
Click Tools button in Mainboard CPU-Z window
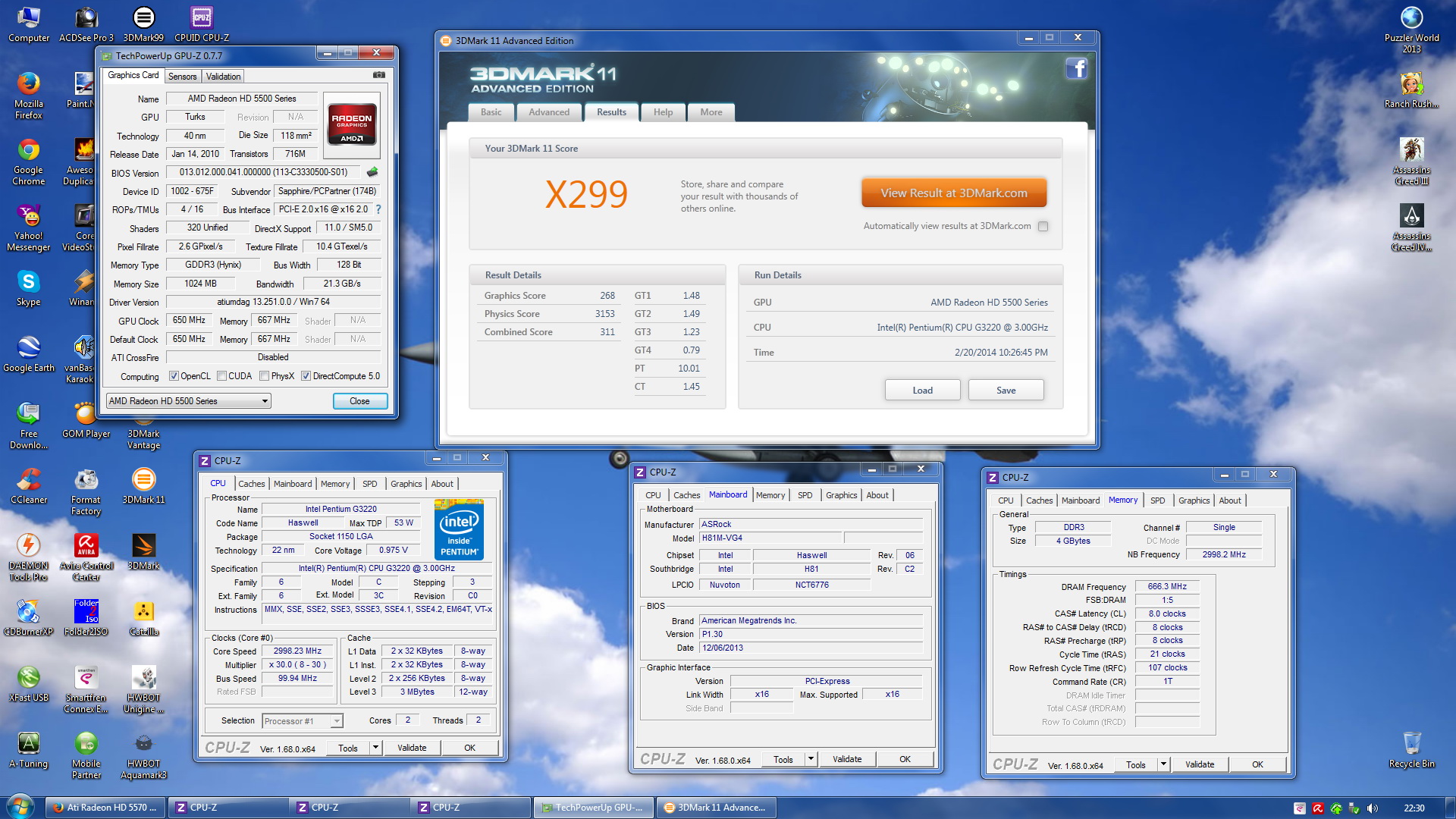783,759
